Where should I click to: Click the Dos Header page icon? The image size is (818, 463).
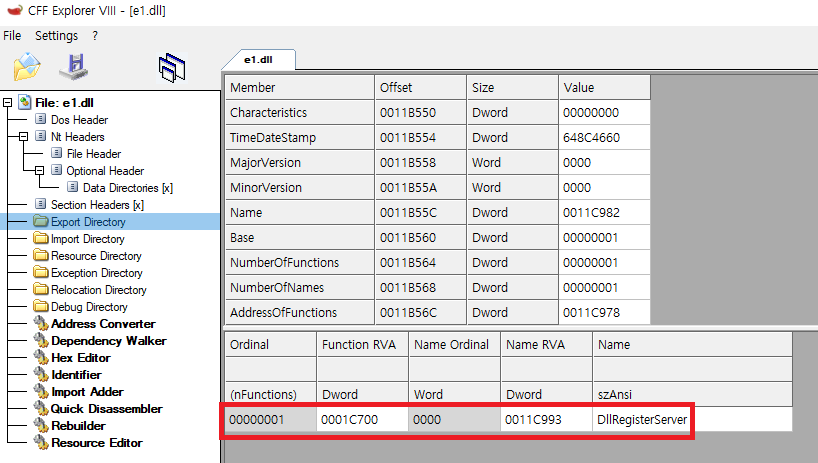coord(41,119)
